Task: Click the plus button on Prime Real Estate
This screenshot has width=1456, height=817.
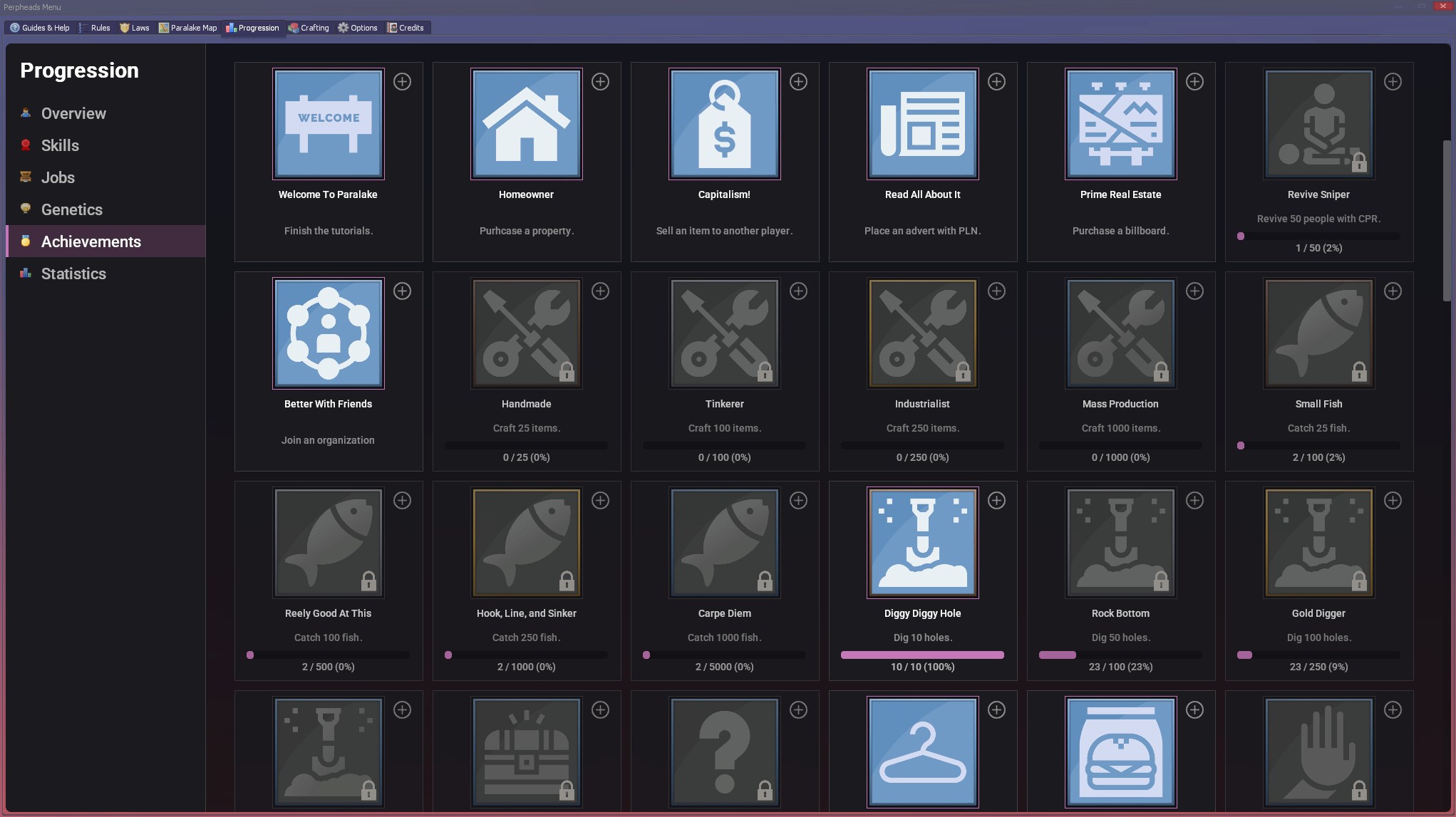Action: [1195, 82]
